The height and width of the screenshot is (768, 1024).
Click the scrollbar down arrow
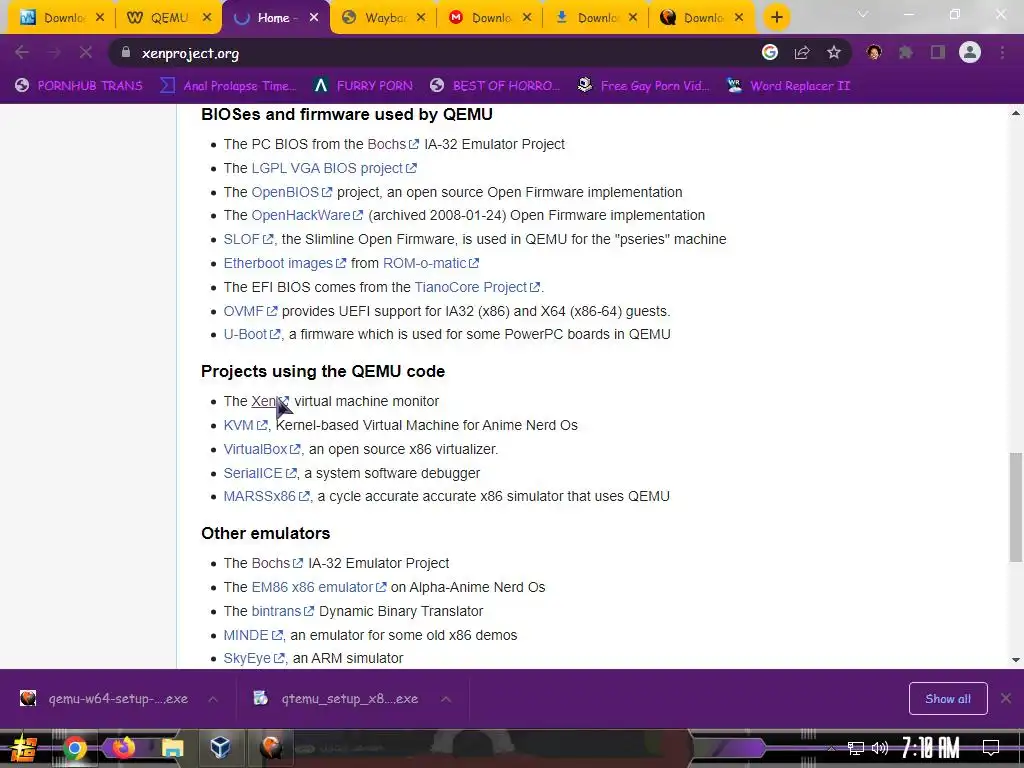1016,660
